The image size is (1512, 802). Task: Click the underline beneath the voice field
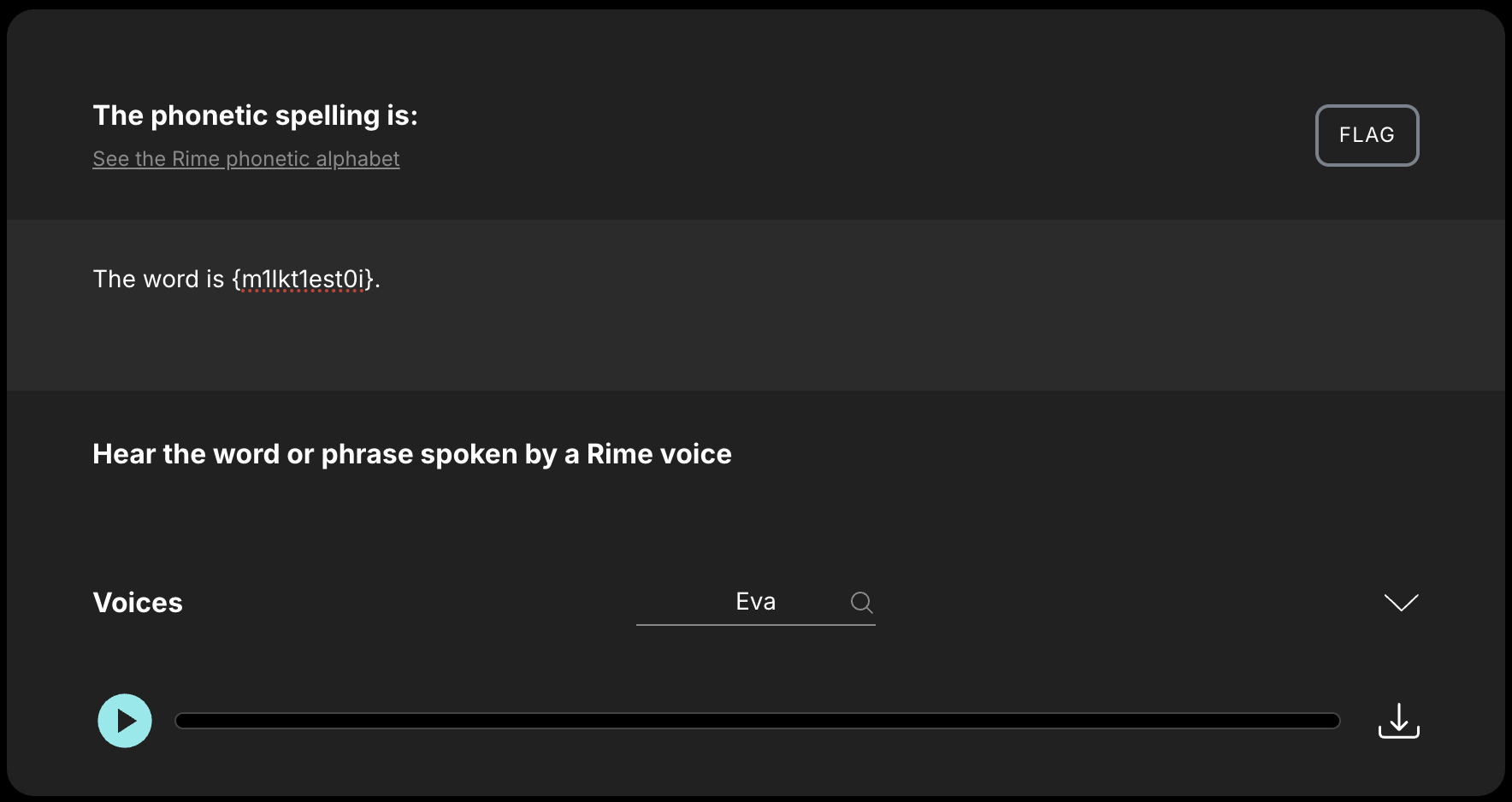755,625
